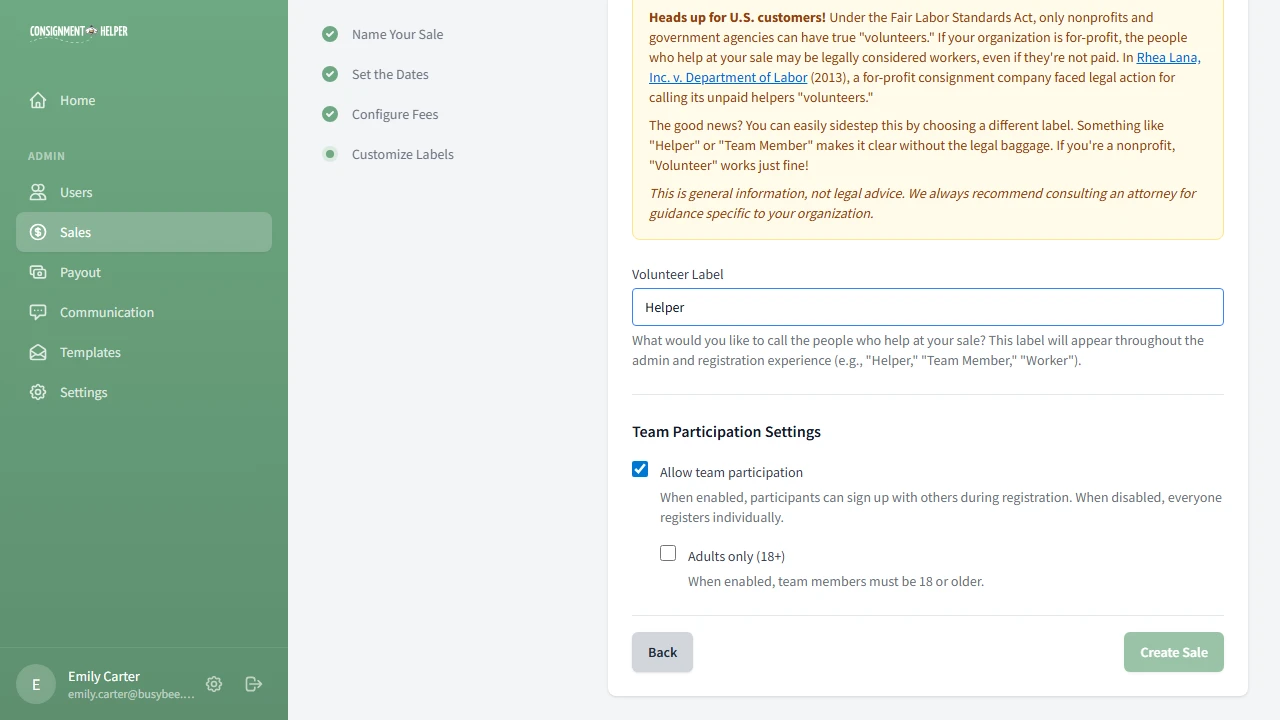Click the completed Name Your Sale checkmark
The height and width of the screenshot is (720, 1280).
click(330, 34)
